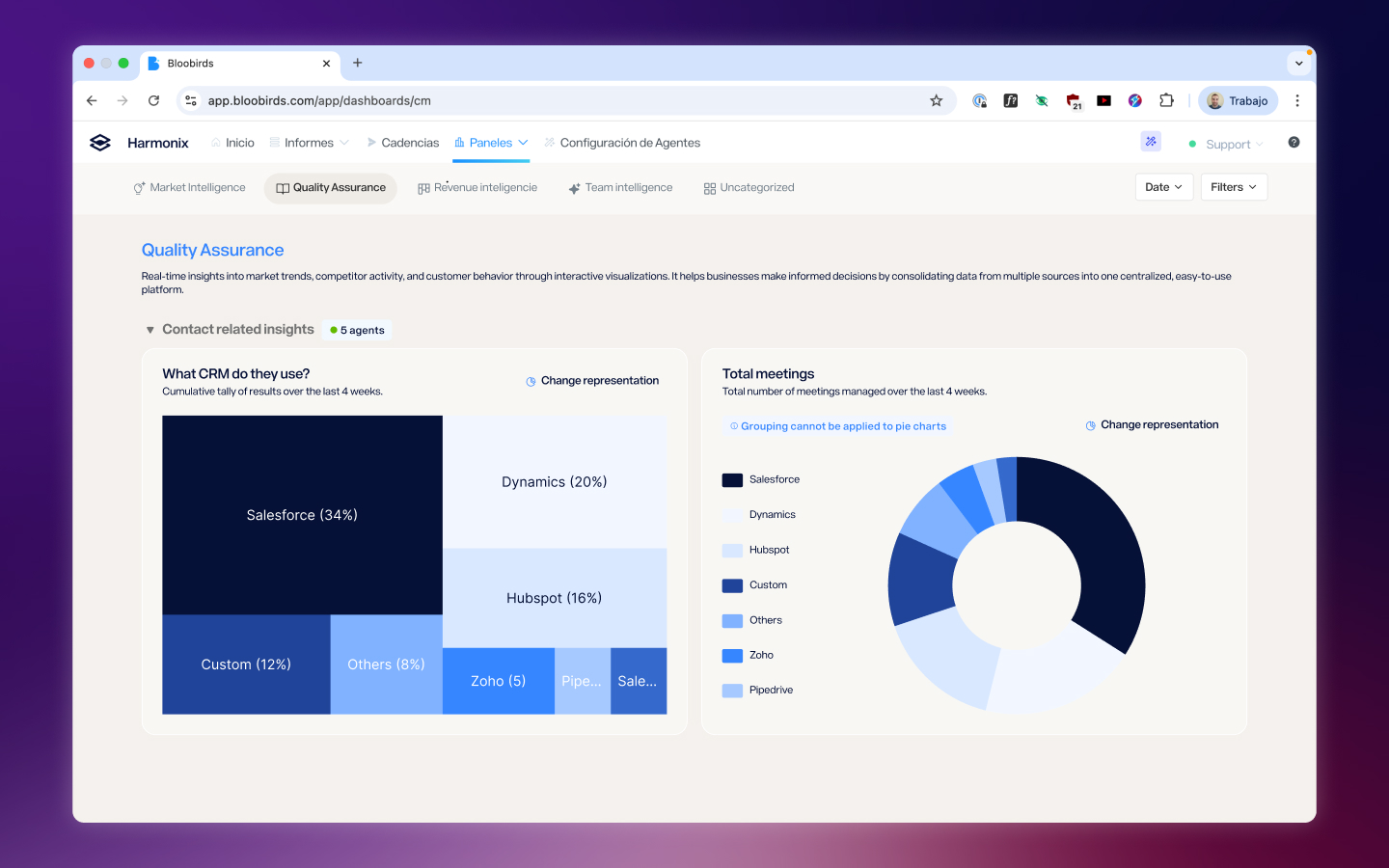Open the Support status dropdown
This screenshot has width=1389, height=868.
click(x=1226, y=144)
